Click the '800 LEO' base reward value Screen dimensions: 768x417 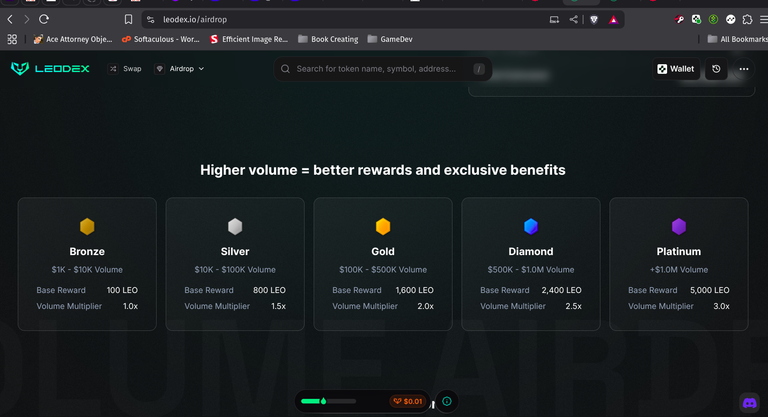tap(269, 290)
